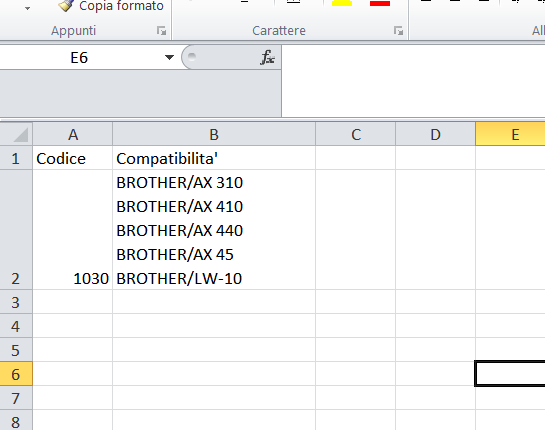Viewport: 545px width, 430px height.
Task: Open the paste dropdown arrow in Appunti
Action: (x=27, y=8)
